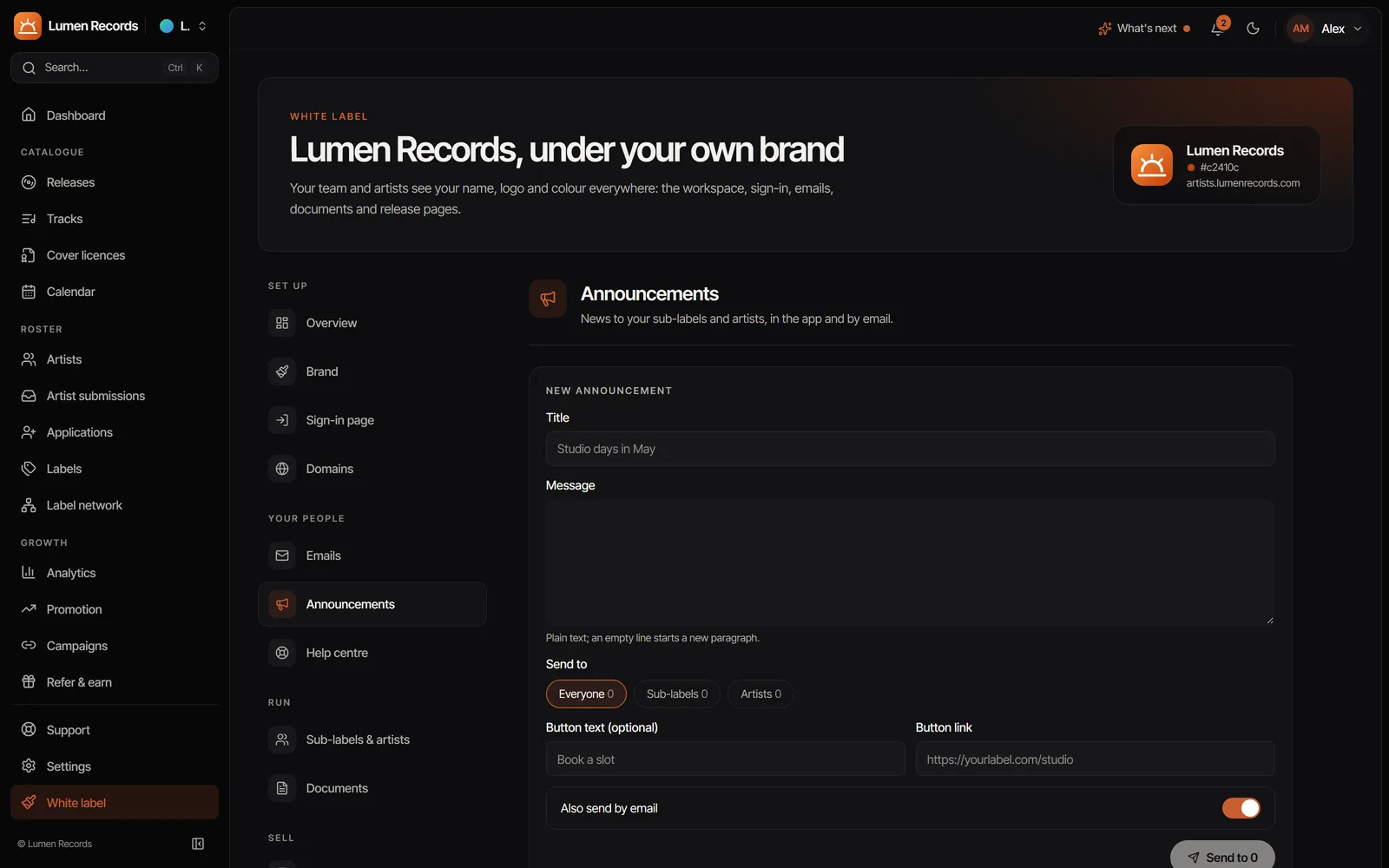Select Announcements in the section nav

coord(372,604)
